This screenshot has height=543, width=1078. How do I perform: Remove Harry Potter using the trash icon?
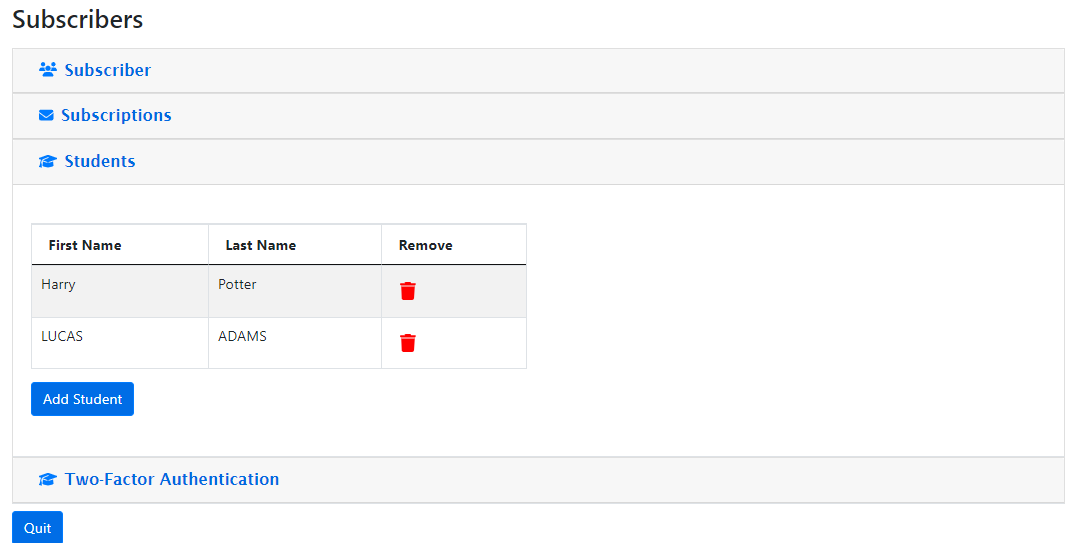[x=408, y=291]
